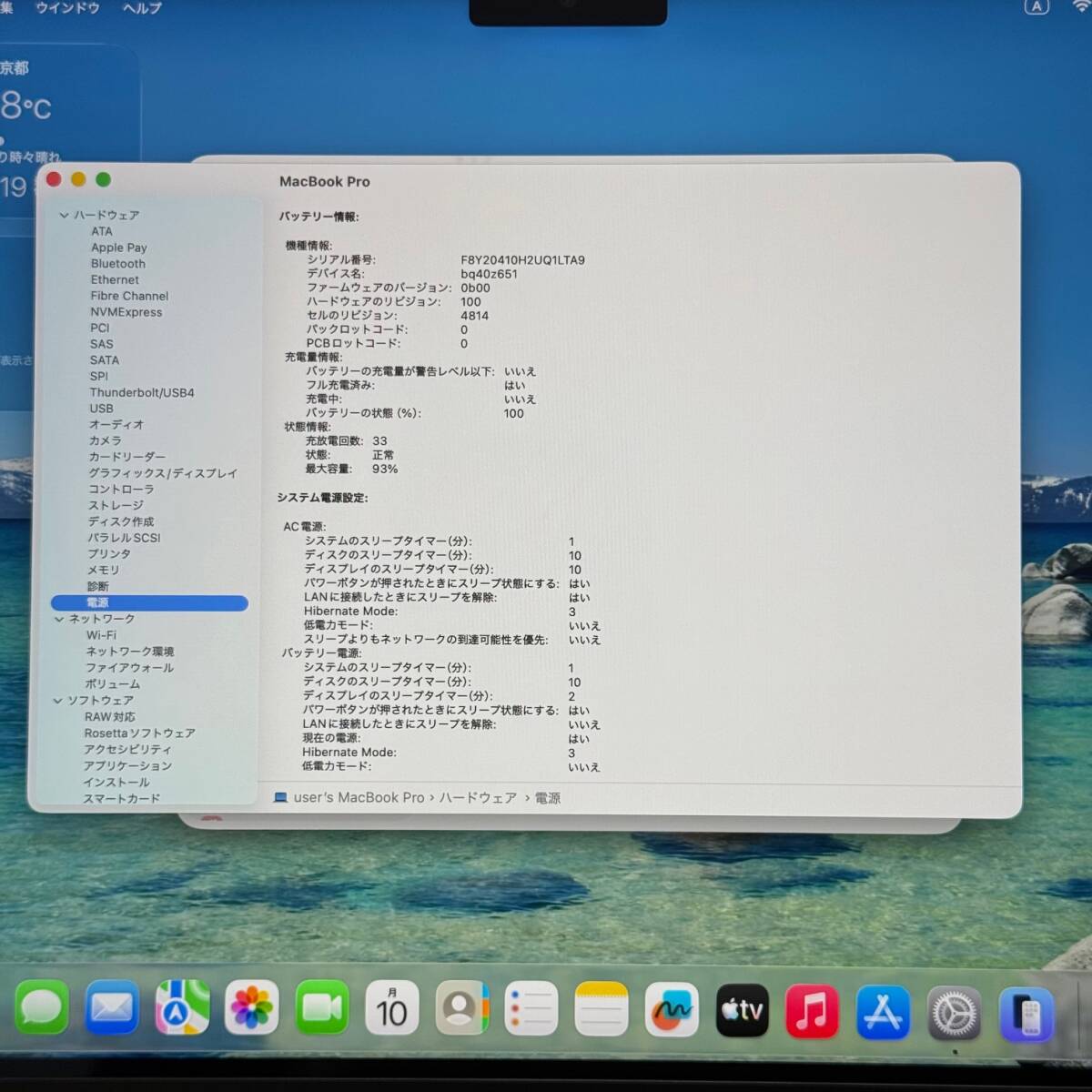Open the Maps app icon
The height and width of the screenshot is (1092, 1092).
click(182, 1009)
